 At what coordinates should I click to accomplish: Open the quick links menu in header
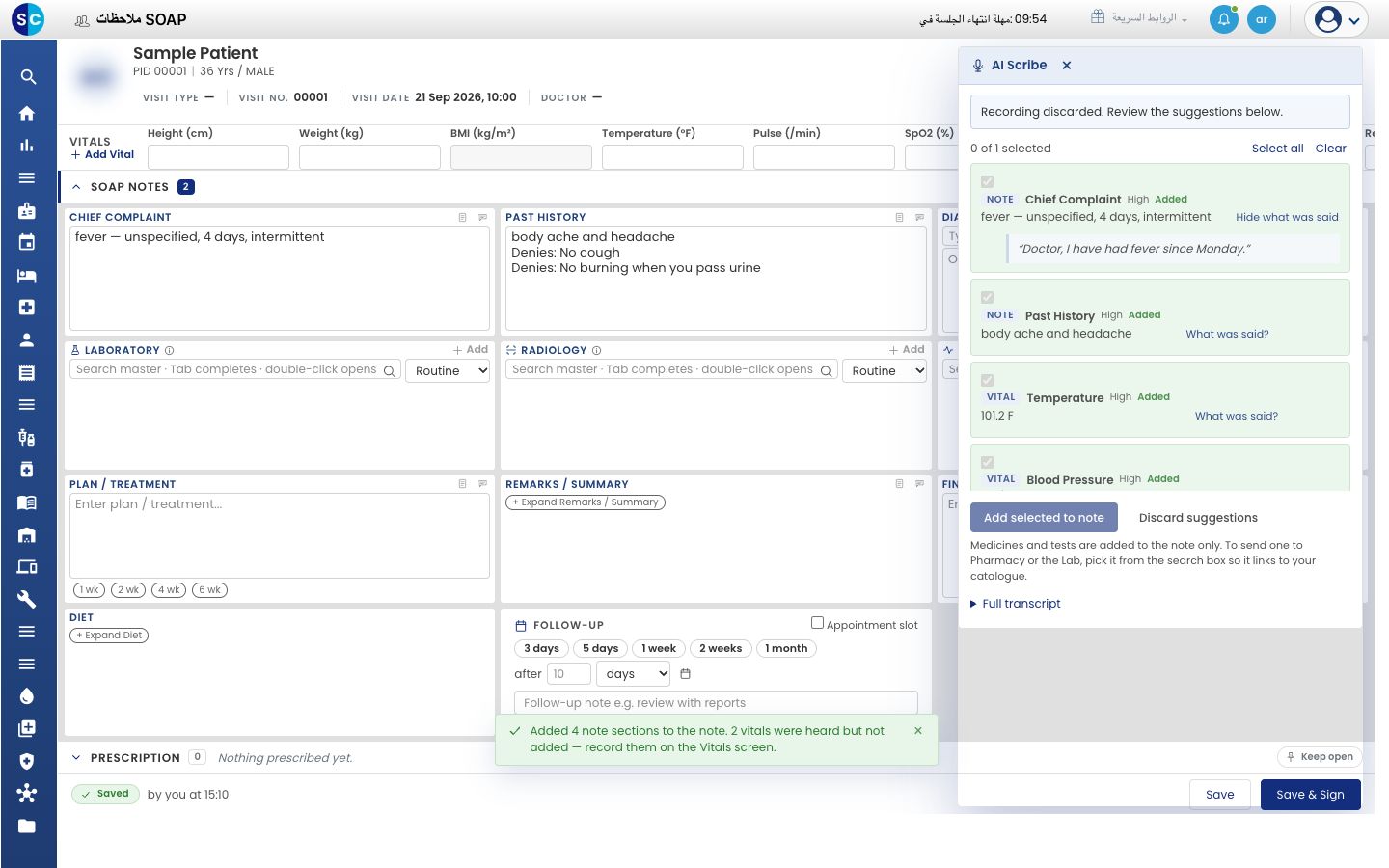click(1139, 18)
